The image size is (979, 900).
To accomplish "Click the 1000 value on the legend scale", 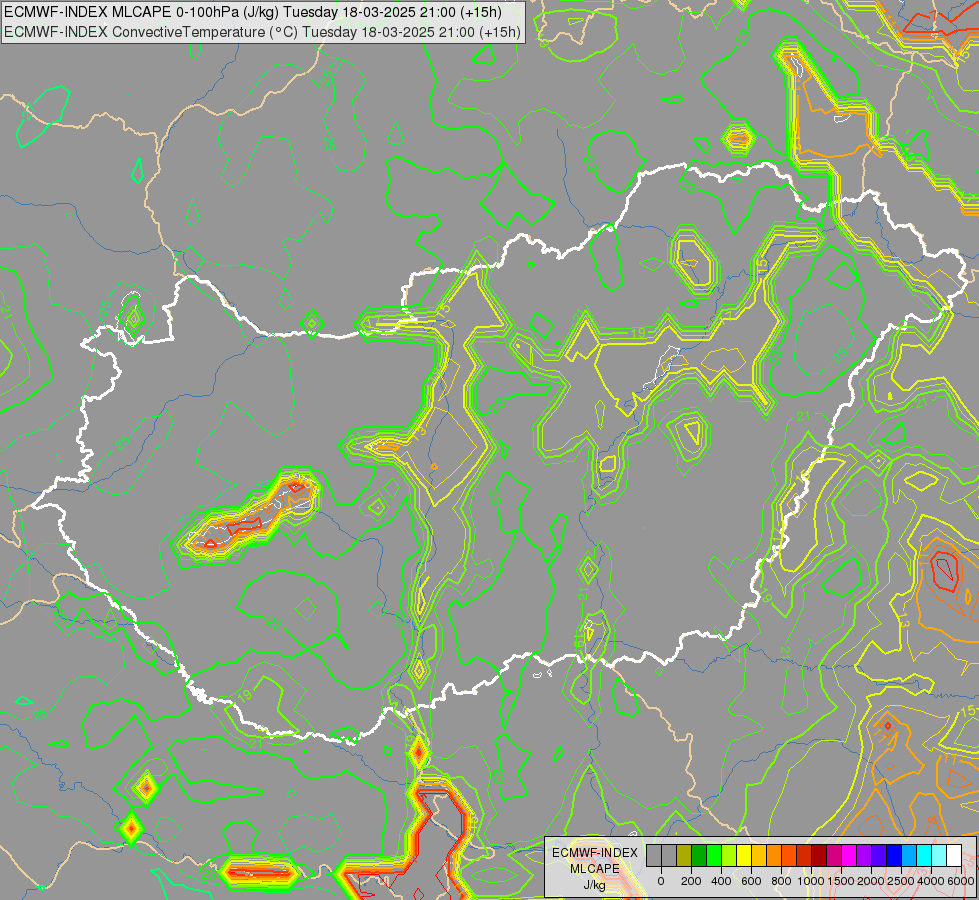I will pos(811,881).
